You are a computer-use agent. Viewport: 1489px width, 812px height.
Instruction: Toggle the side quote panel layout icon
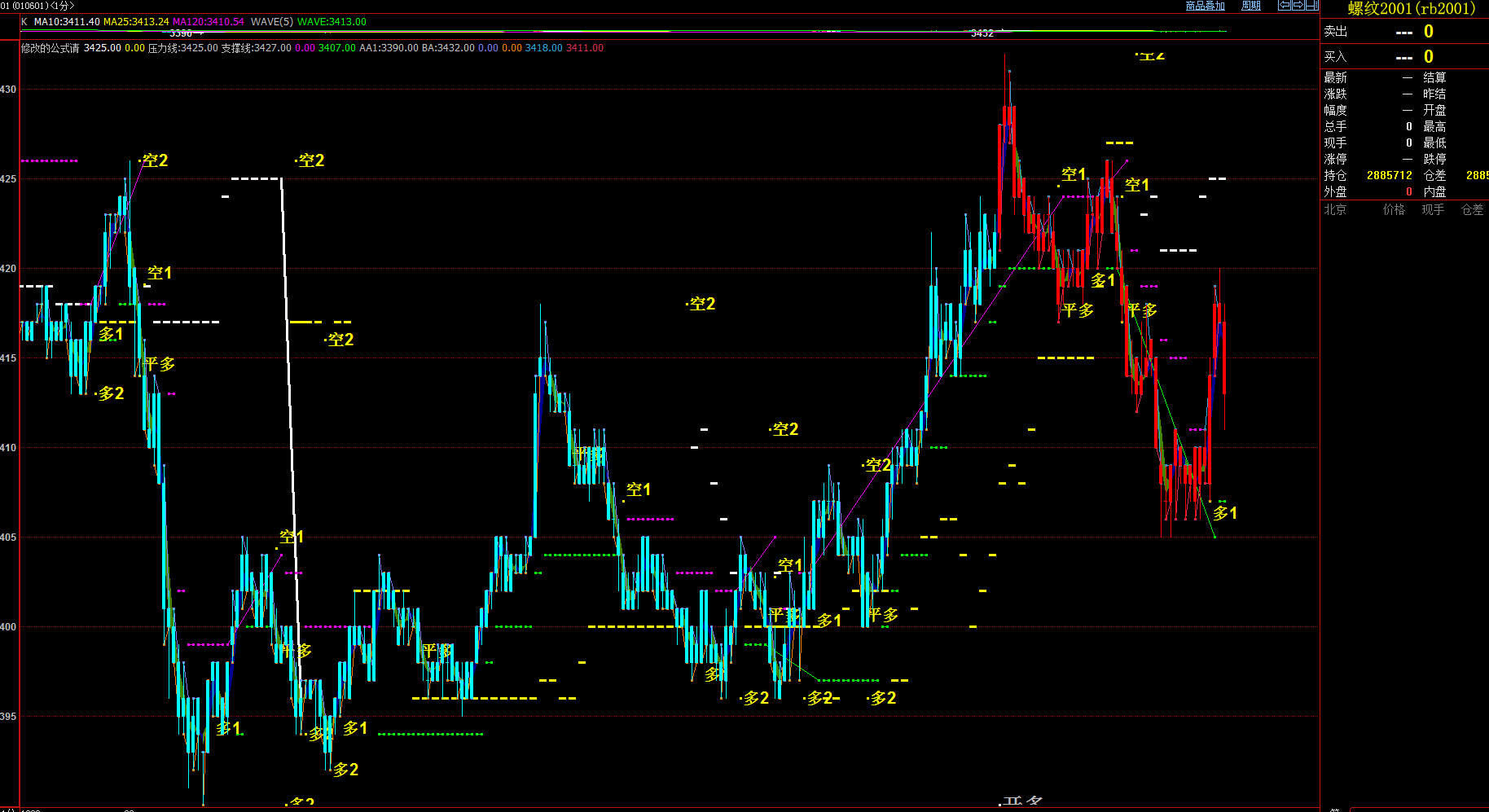[x=1311, y=6]
